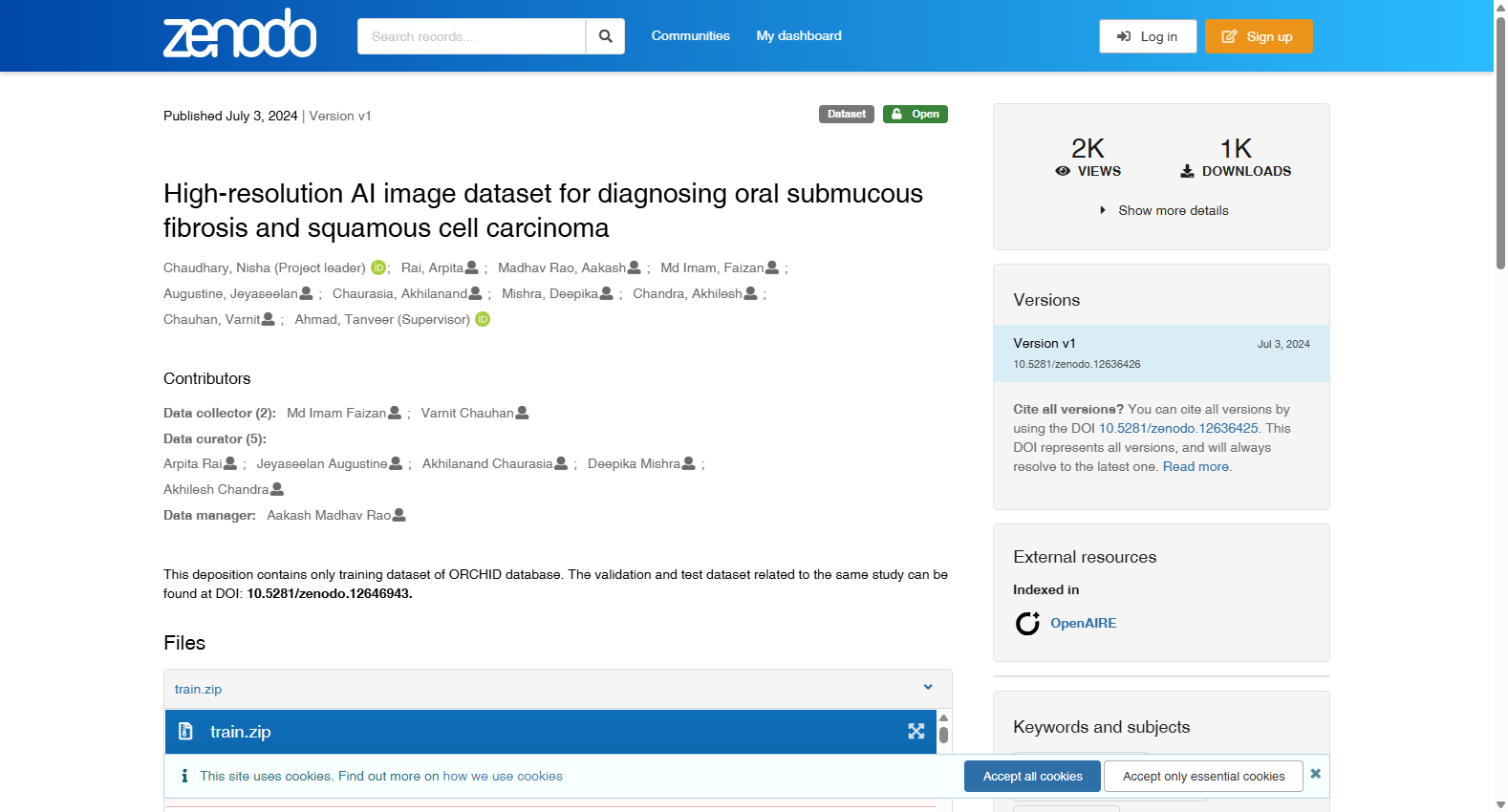Click the orange Sign up button

click(1258, 36)
